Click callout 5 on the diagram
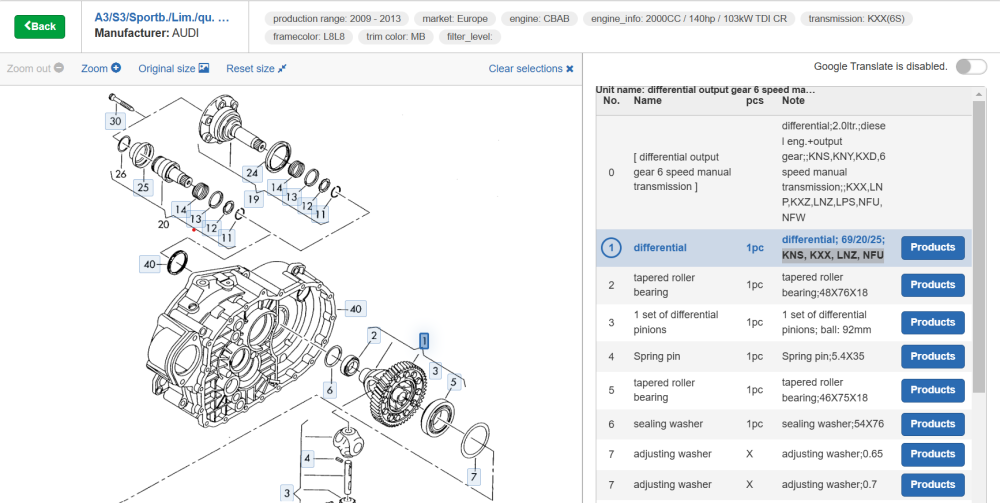Viewport: 1000px width, 503px height. coord(453,383)
